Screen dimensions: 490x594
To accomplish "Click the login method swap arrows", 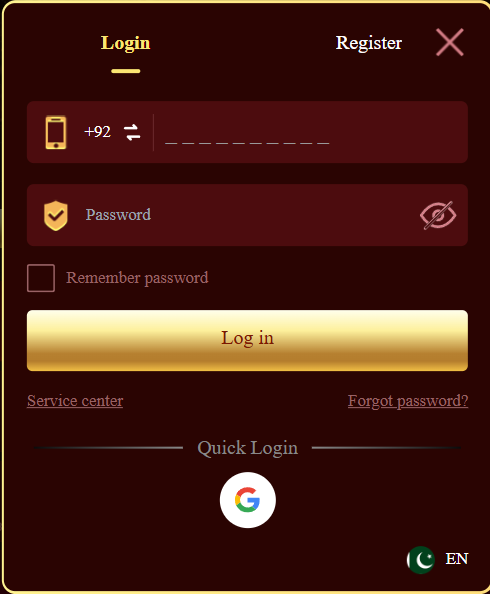I will [x=132, y=132].
